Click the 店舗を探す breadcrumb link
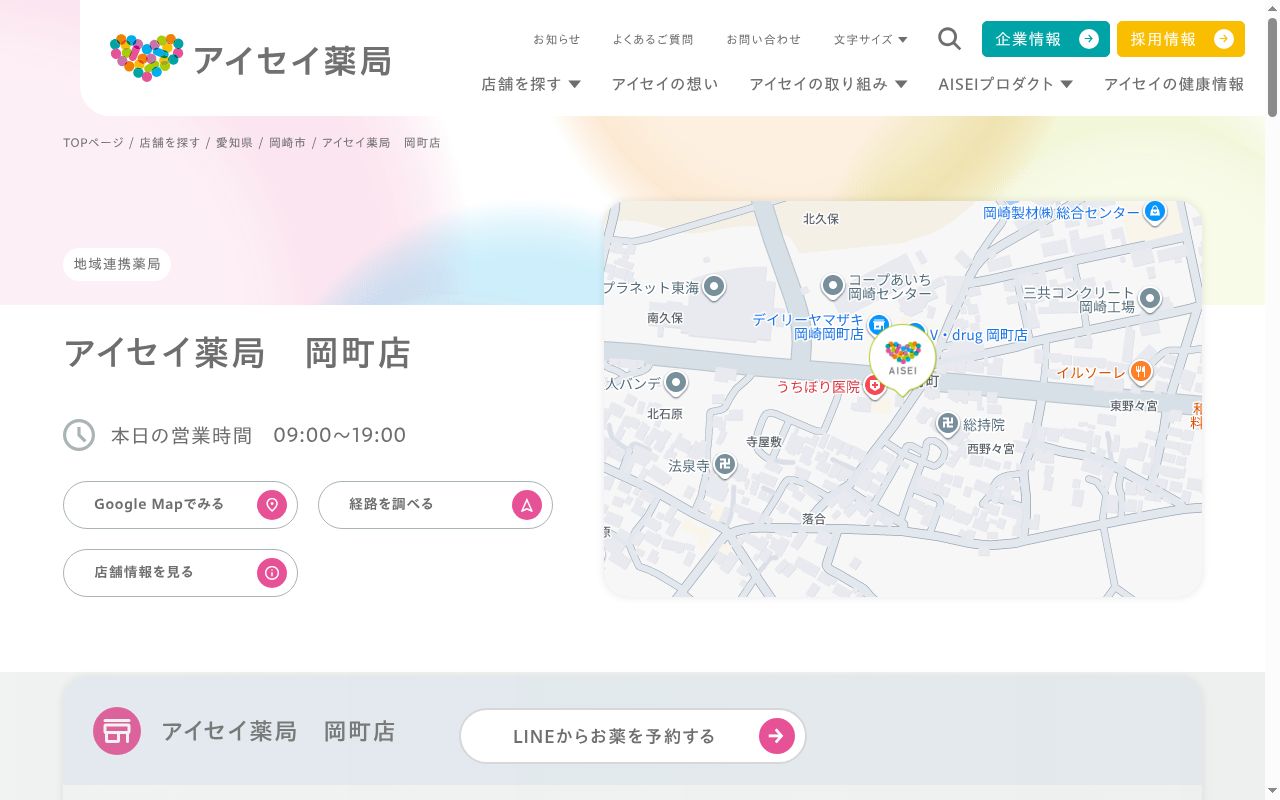1280x800 pixels. point(170,143)
